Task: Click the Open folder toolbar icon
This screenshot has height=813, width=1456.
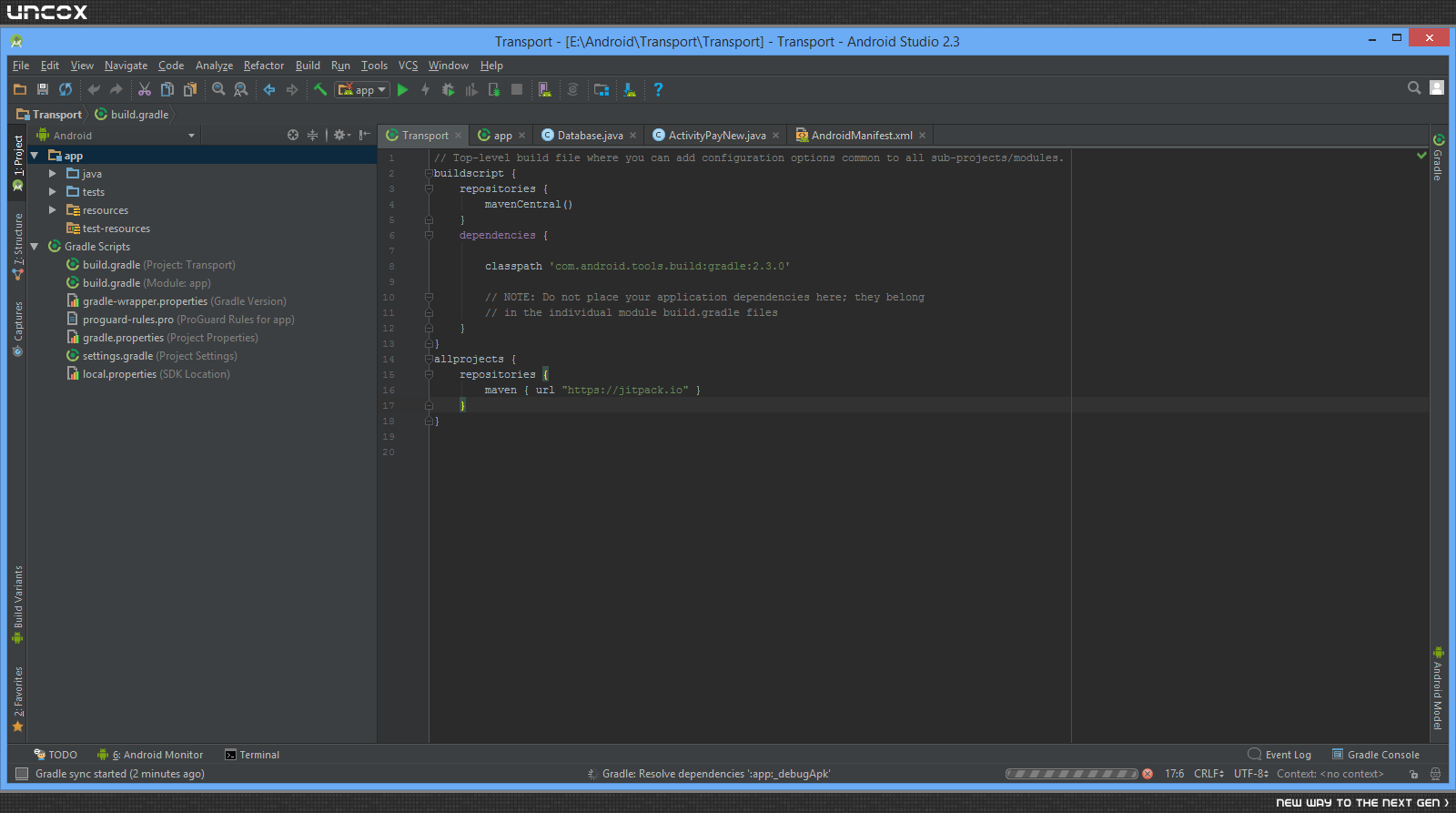Action: [20, 89]
